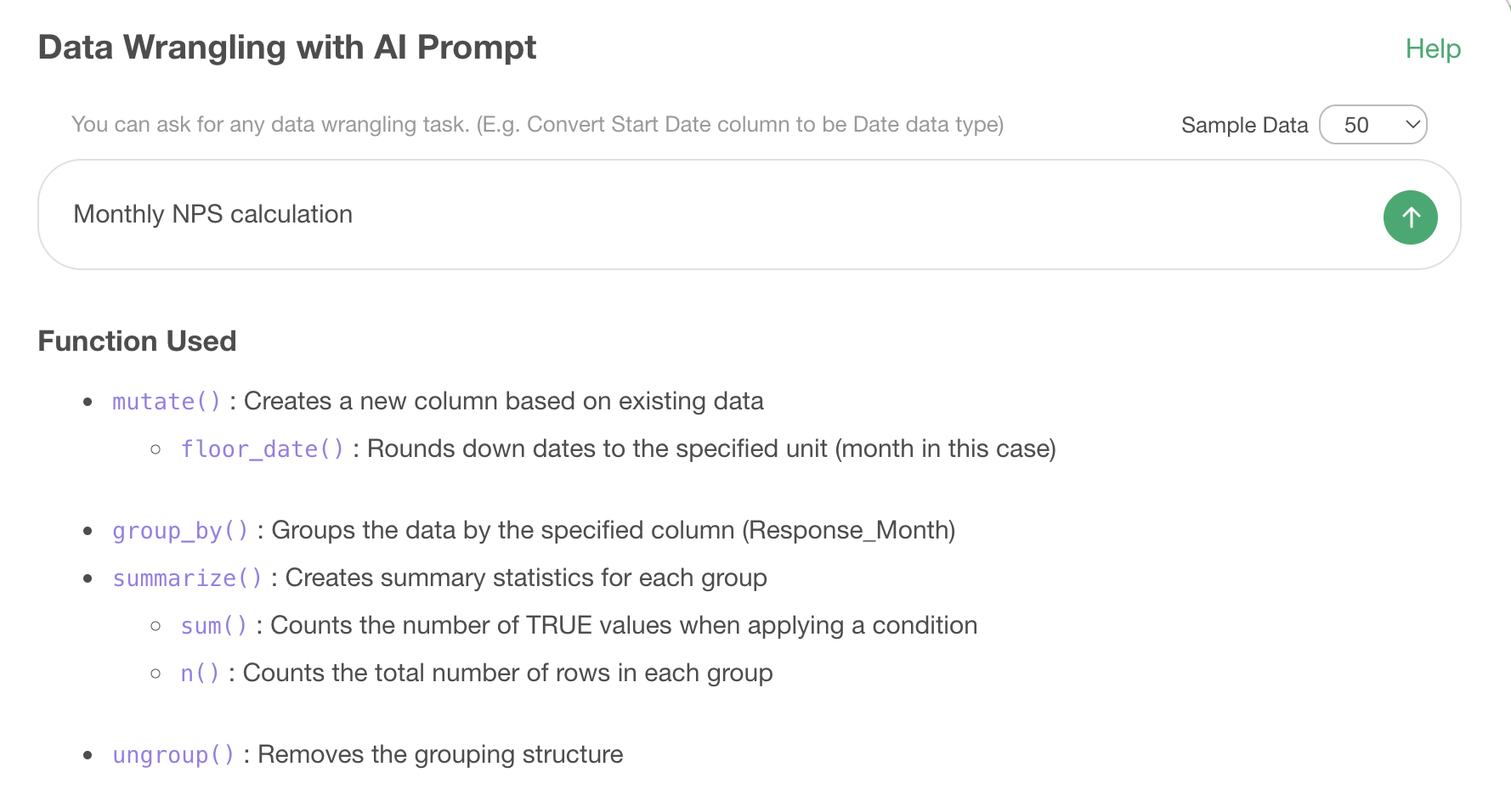Focus the Monthly NPS calculation prompt field
Screen dimensions: 1511x812
tap(680, 214)
